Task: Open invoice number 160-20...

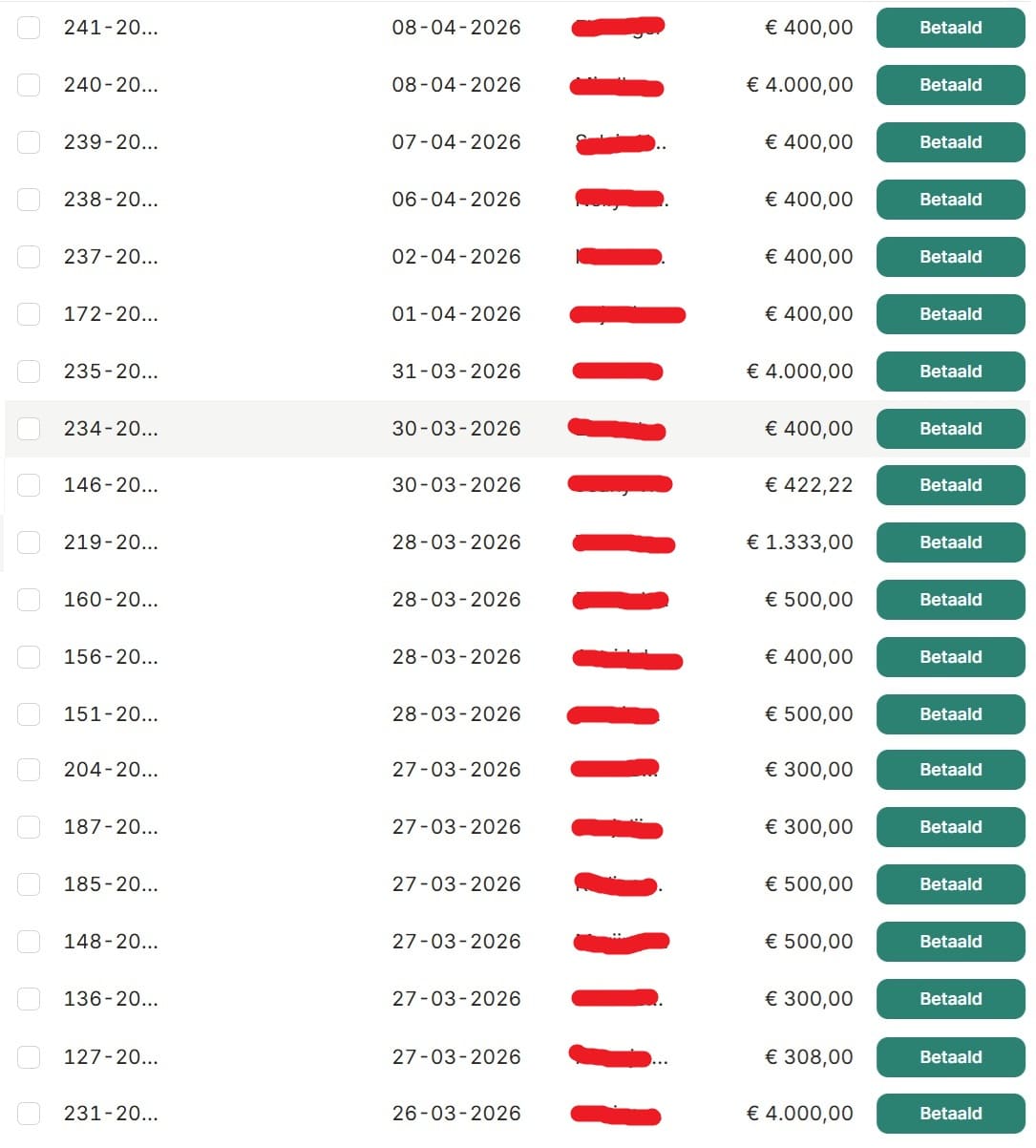Action: click(x=111, y=600)
